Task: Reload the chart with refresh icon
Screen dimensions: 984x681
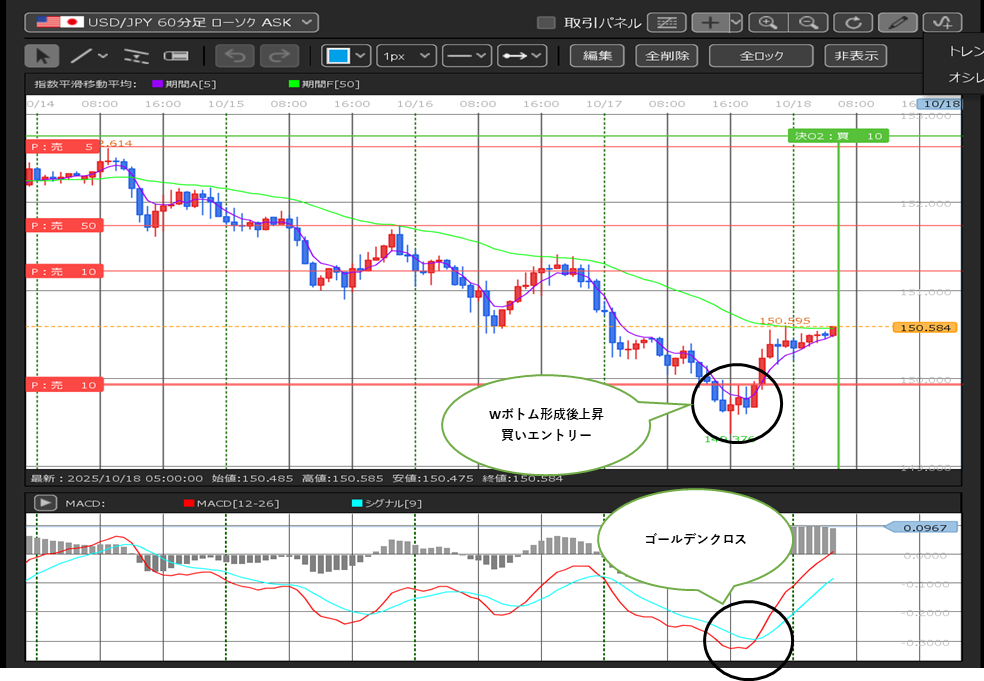Action: [853, 22]
